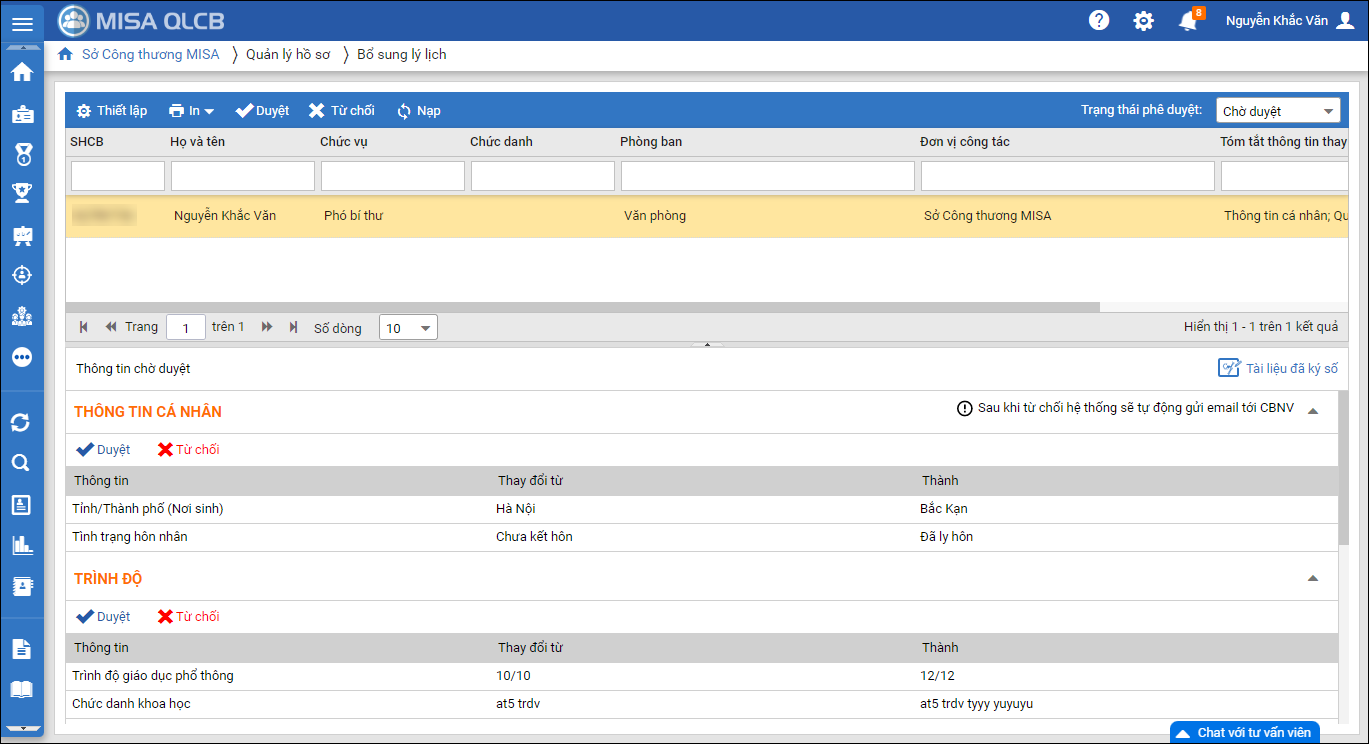Screen dimensions: 1369x744
Task: Click the chart report sidebar icon
Action: tap(21, 545)
